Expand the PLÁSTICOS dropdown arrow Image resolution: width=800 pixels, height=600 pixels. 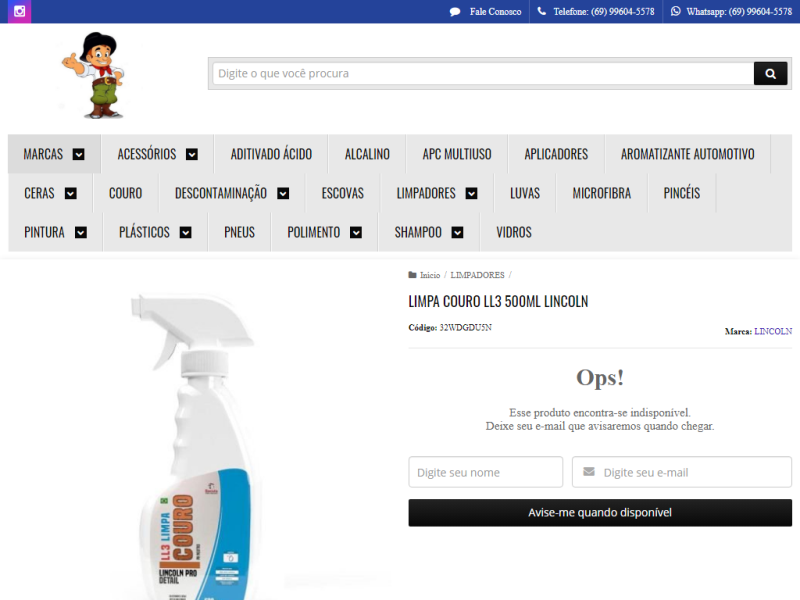186,233
